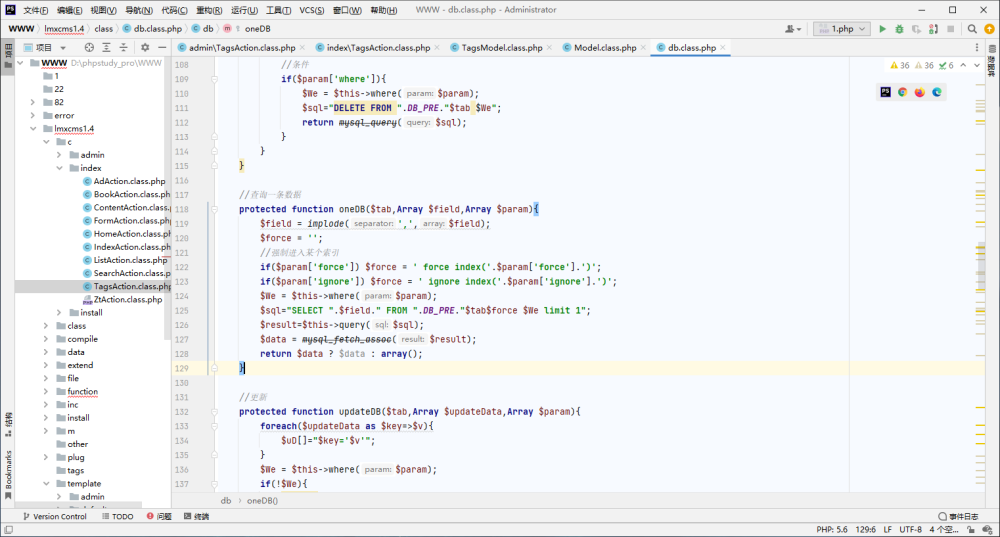Collapse the lmxcms1.4 folder
The height and width of the screenshot is (537, 1000).
(33, 129)
